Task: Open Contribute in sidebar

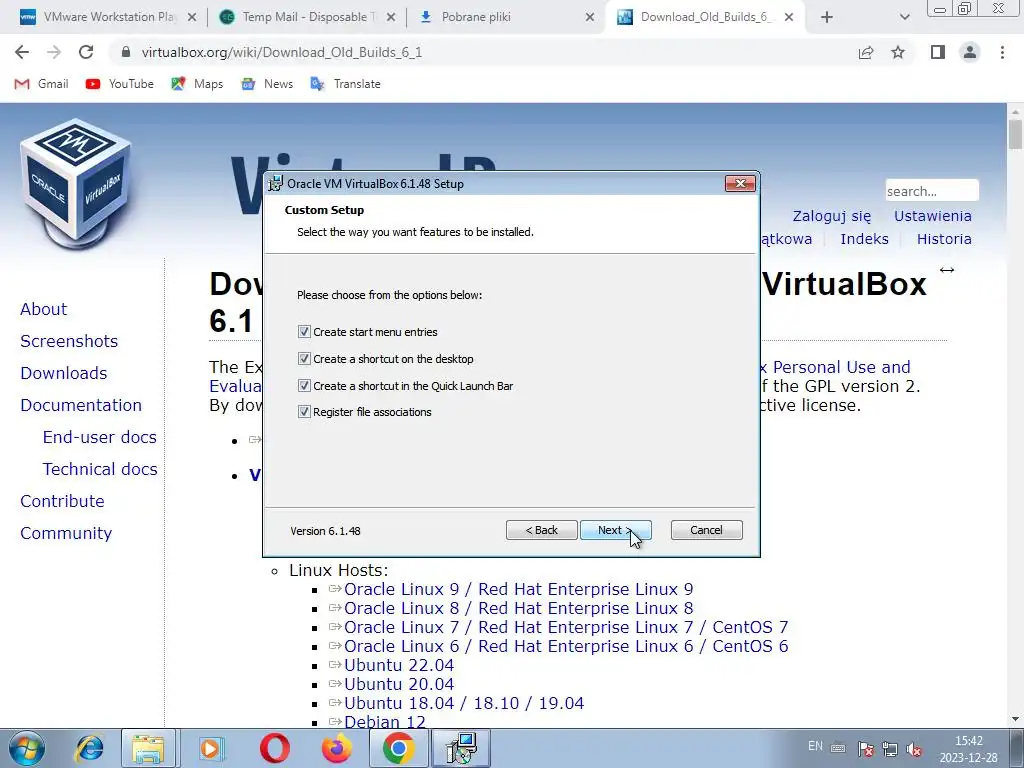Action: point(63,501)
